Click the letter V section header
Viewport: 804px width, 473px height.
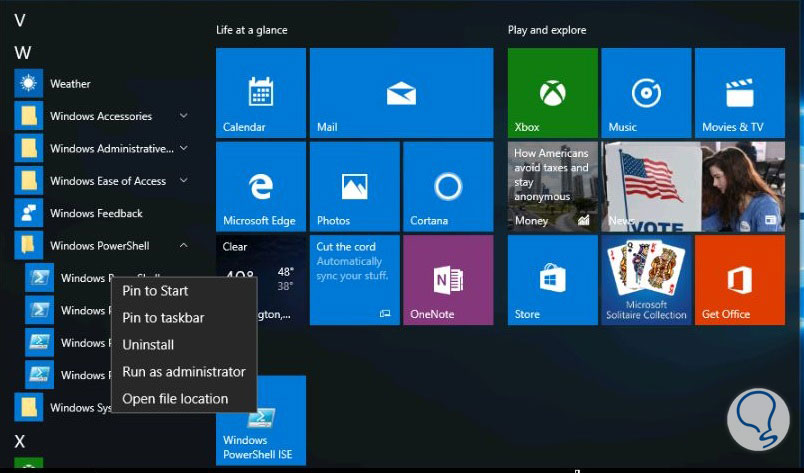20,21
